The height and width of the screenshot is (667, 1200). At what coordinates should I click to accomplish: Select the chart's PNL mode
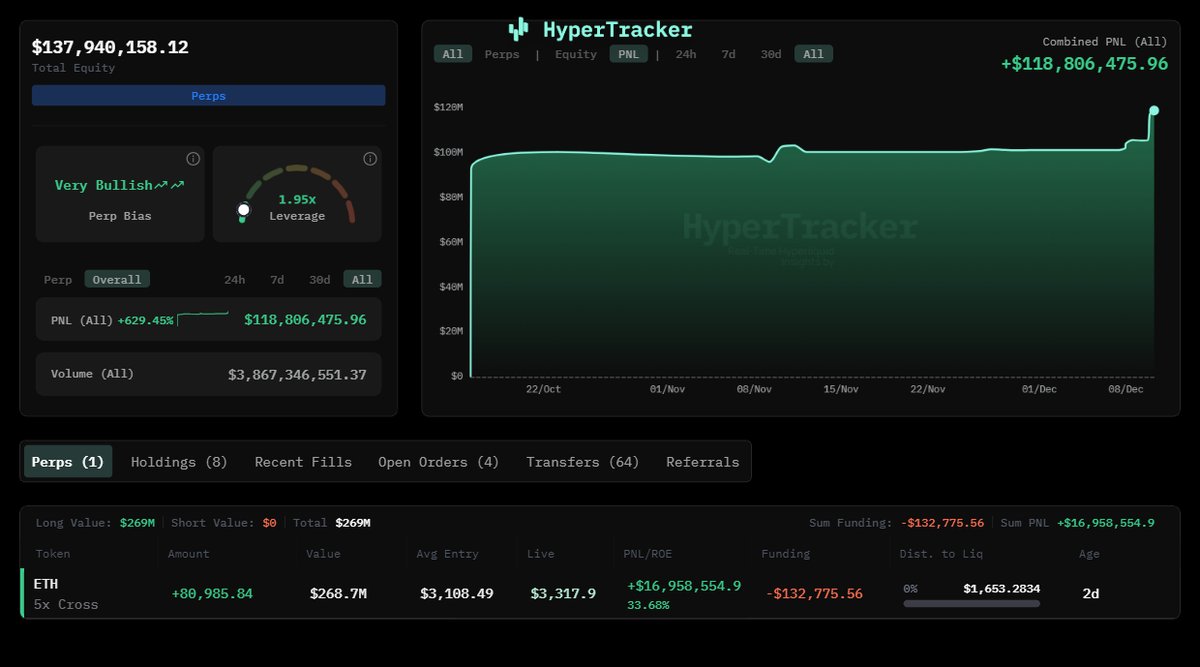pos(628,54)
